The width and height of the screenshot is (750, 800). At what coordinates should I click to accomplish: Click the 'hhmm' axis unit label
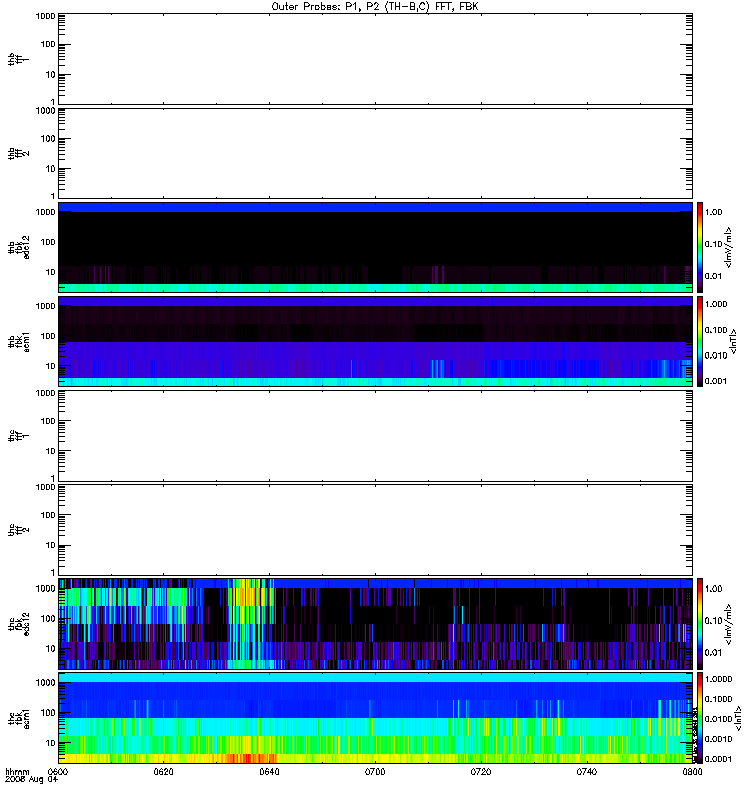(17, 772)
